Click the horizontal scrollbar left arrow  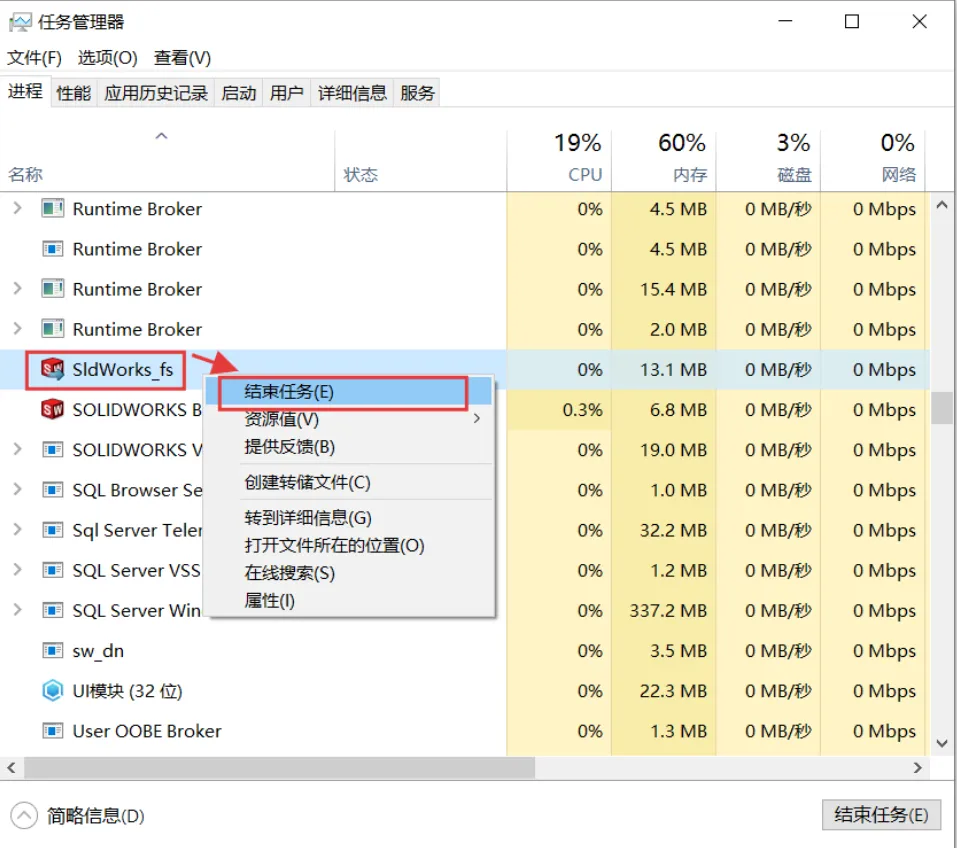pyautogui.click(x=11, y=768)
